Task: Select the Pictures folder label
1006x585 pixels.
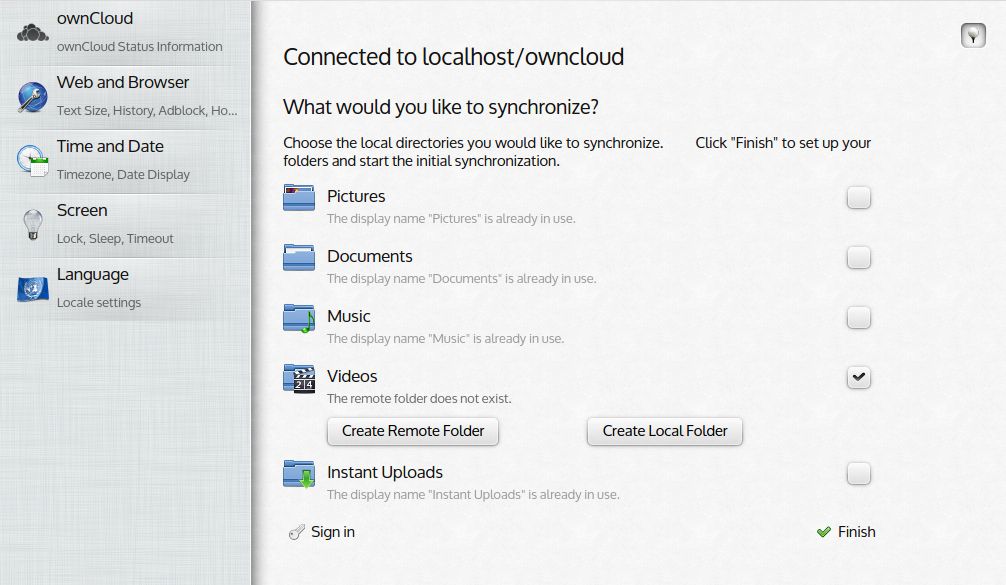Action: [x=356, y=196]
